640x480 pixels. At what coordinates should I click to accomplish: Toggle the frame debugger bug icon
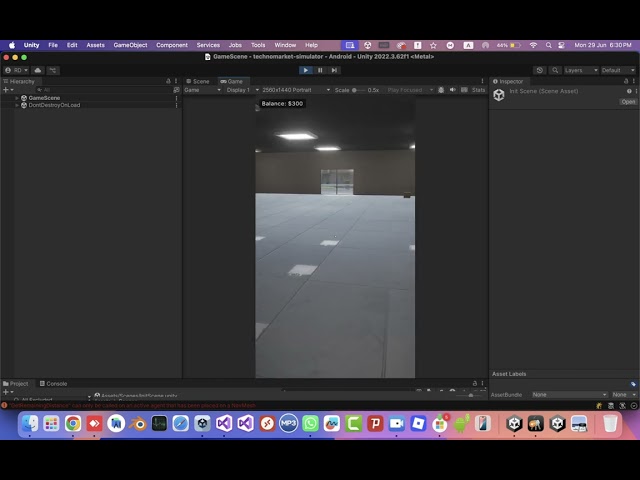coord(441,90)
